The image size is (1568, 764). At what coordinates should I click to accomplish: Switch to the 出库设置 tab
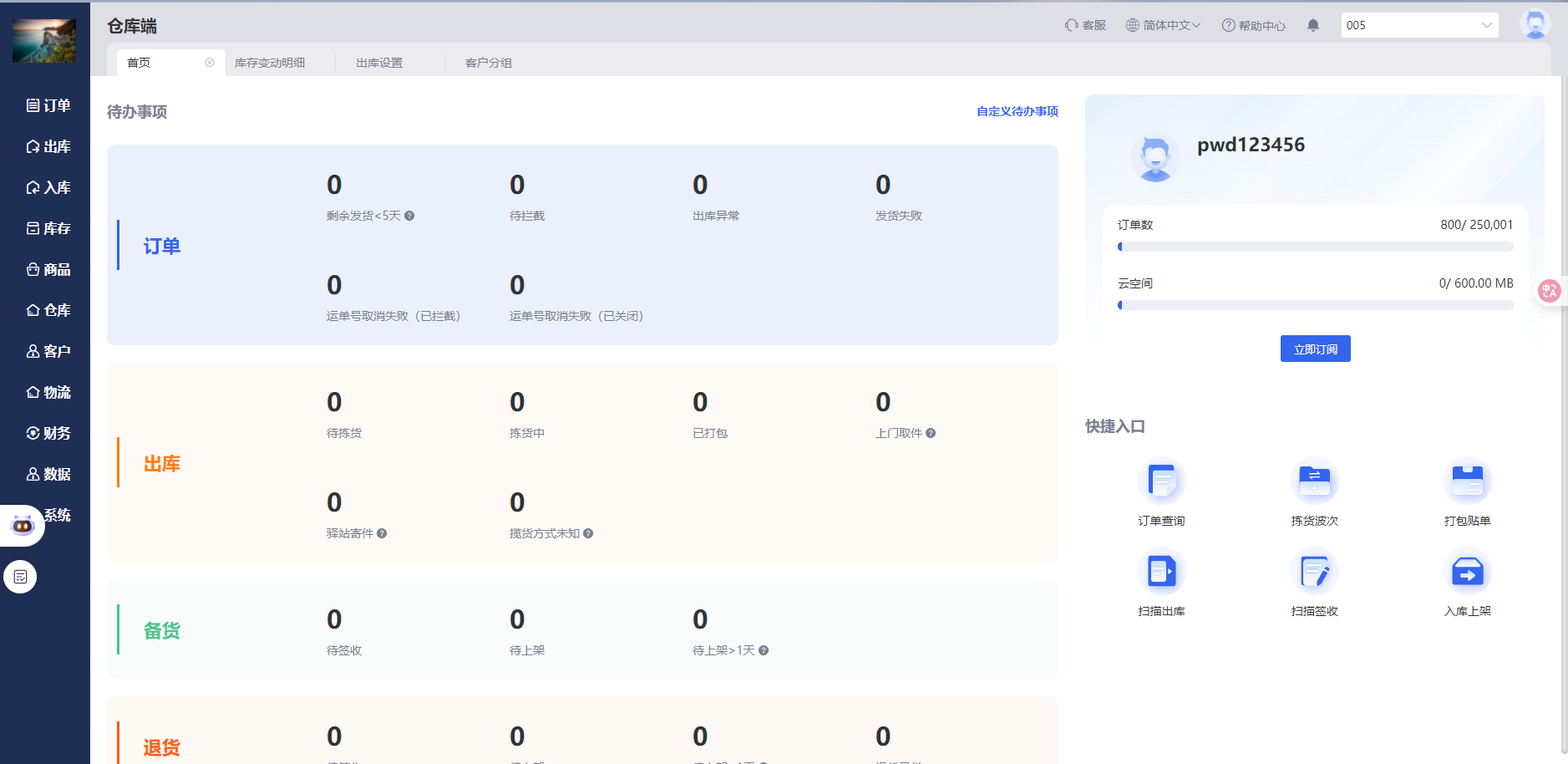379,63
